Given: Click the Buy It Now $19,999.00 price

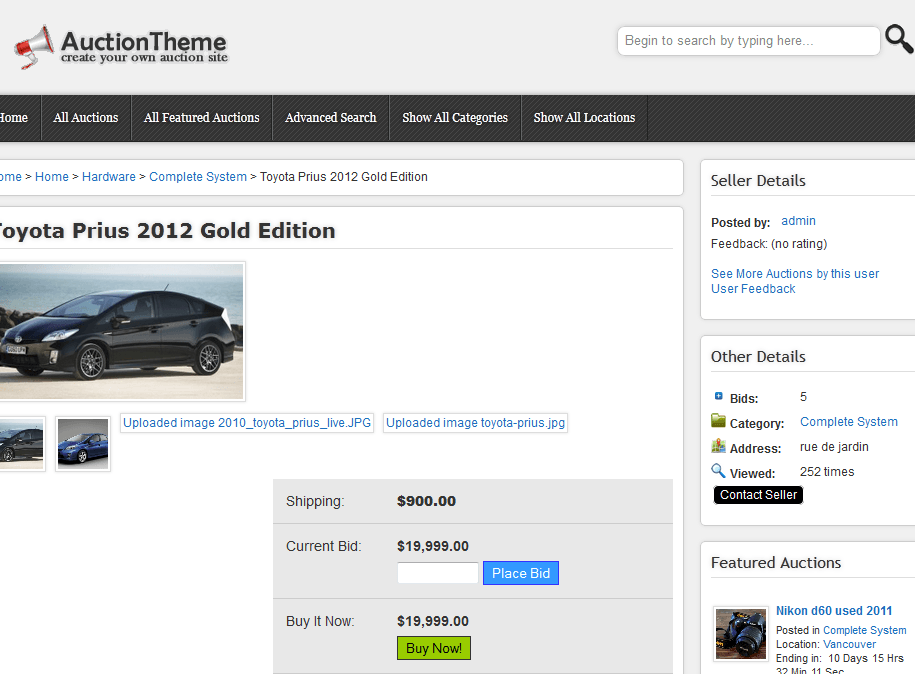Looking at the screenshot, I should (x=432, y=621).
